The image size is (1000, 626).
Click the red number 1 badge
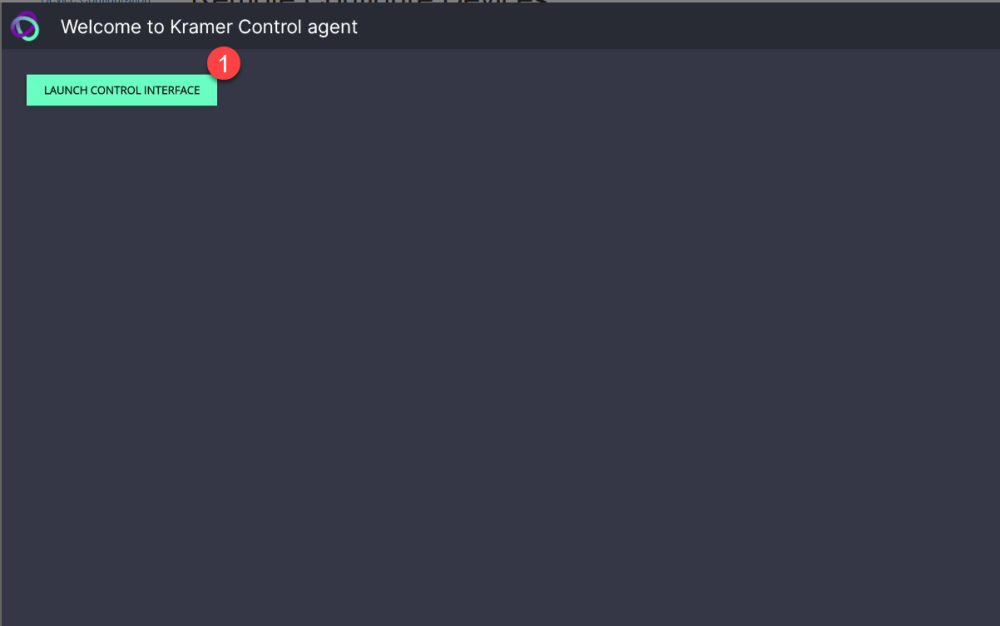224,63
